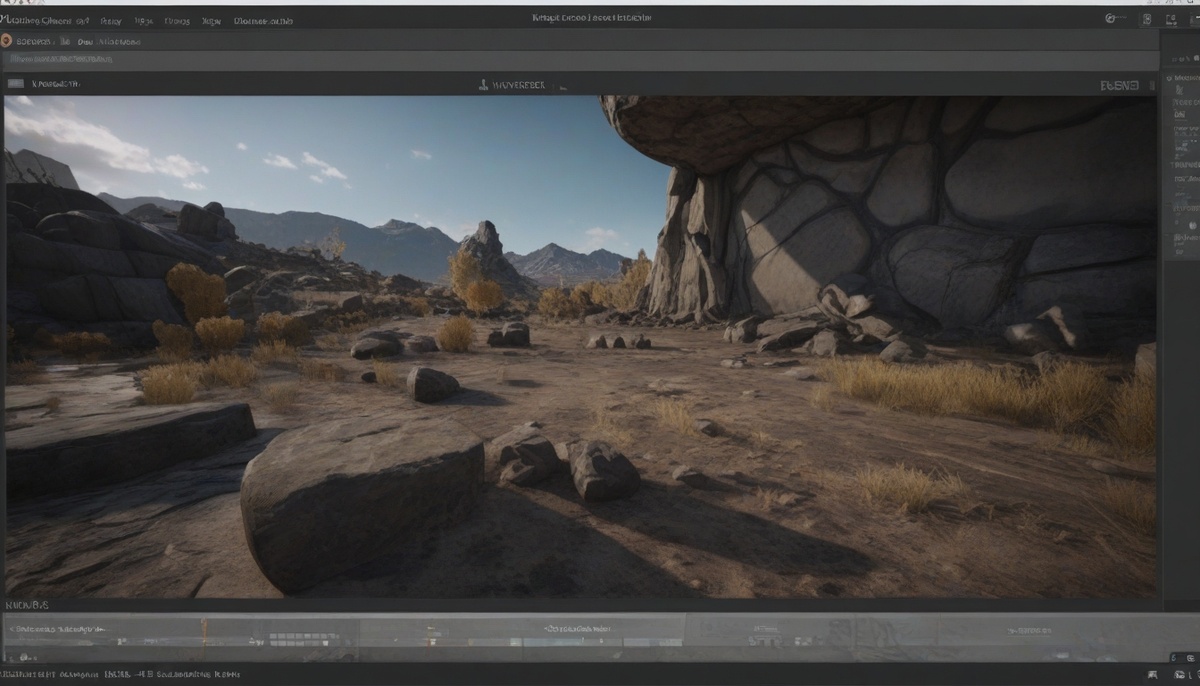The width and height of the screenshot is (1200, 686).
Task: Open the circular search icon in the top-right header
Action: 1112,18
